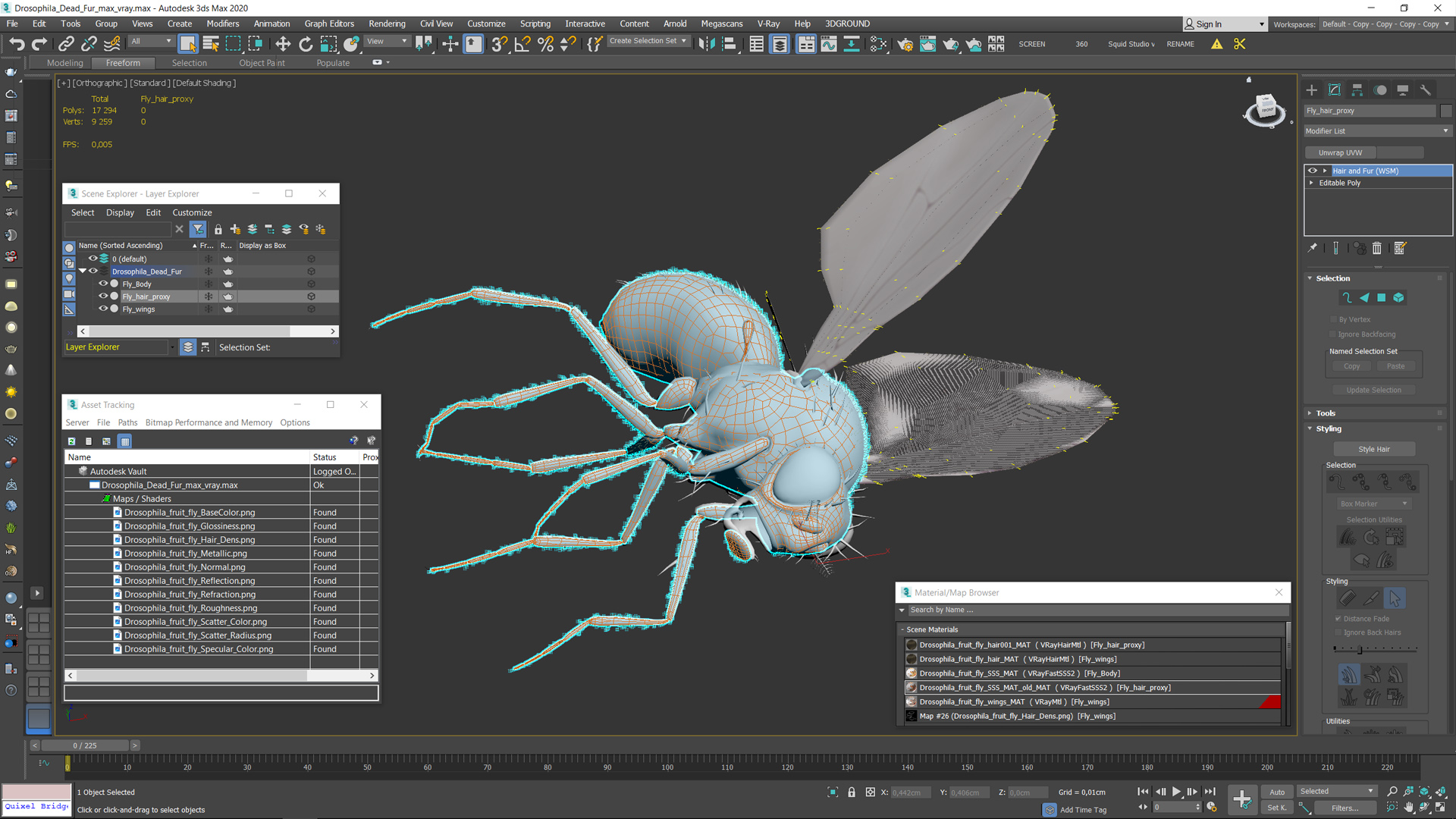1456x819 pixels.
Task: Toggle Hair and Fur modifier visibility eye
Action: coord(1313,171)
